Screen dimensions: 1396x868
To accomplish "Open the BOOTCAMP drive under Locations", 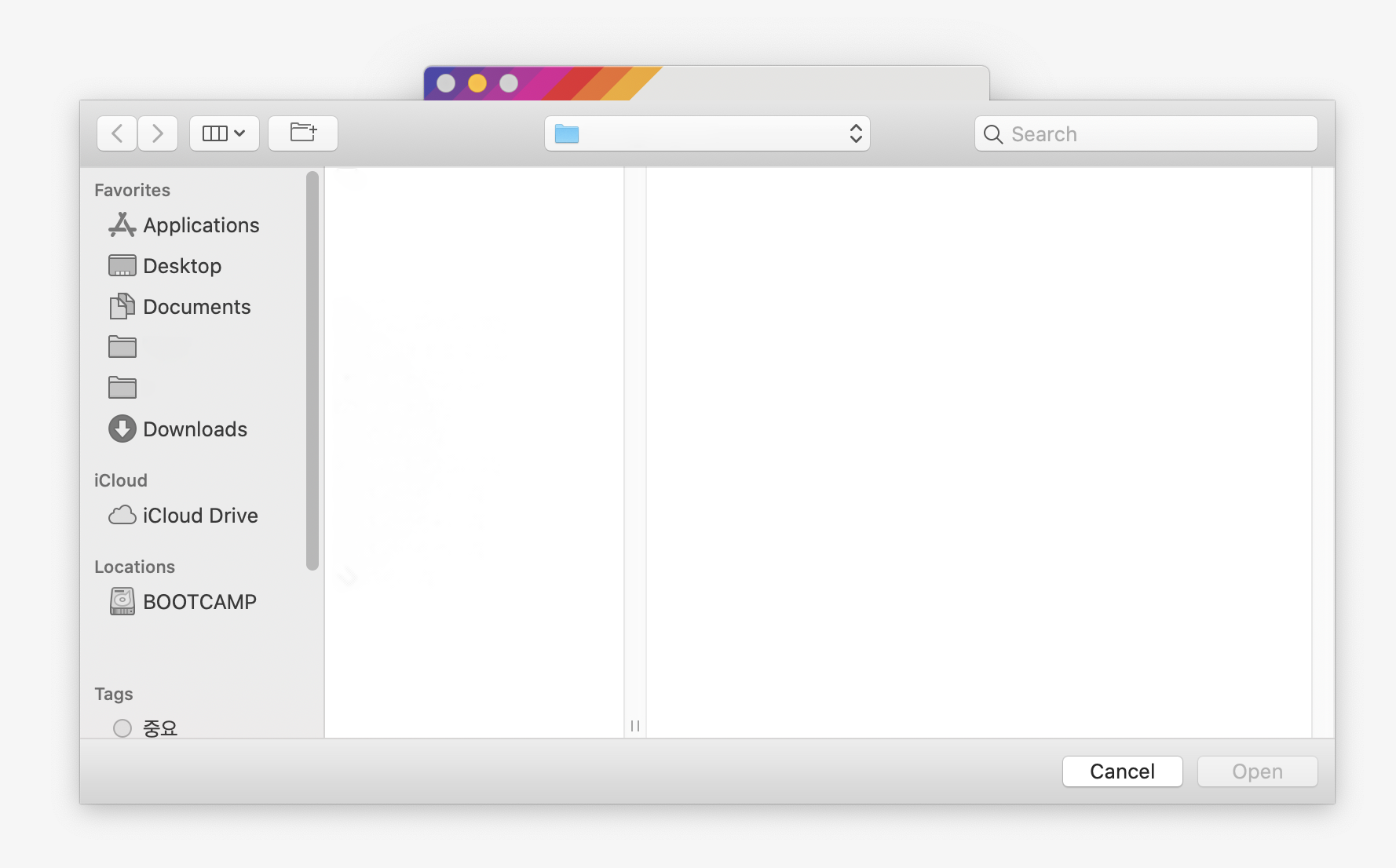I will (200, 601).
